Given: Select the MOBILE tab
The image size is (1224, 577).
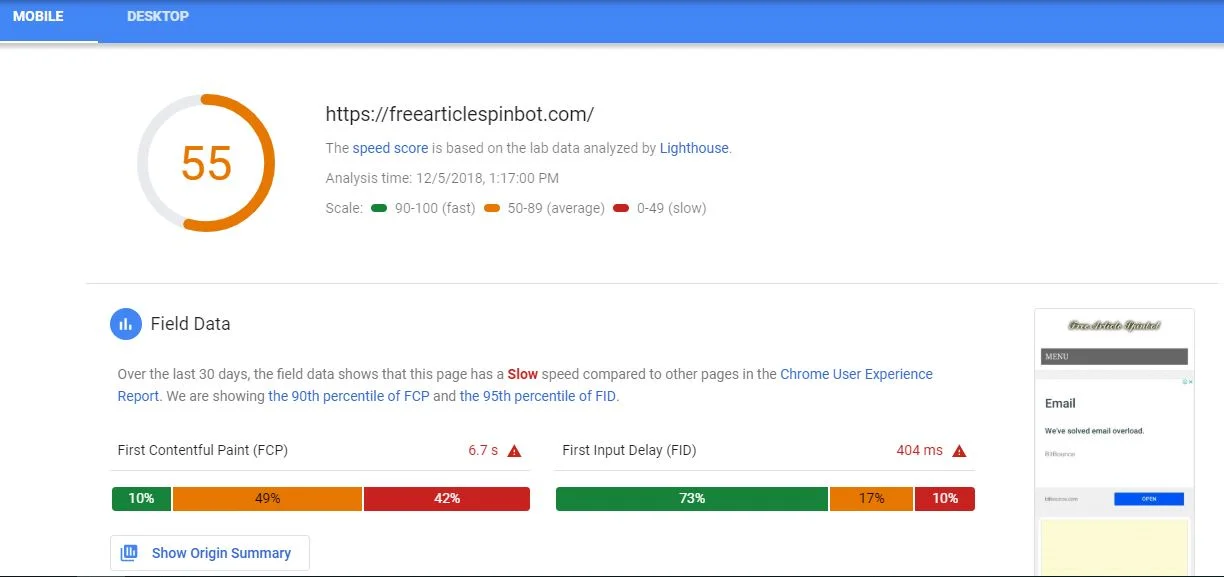Looking at the screenshot, I should coord(38,16).
